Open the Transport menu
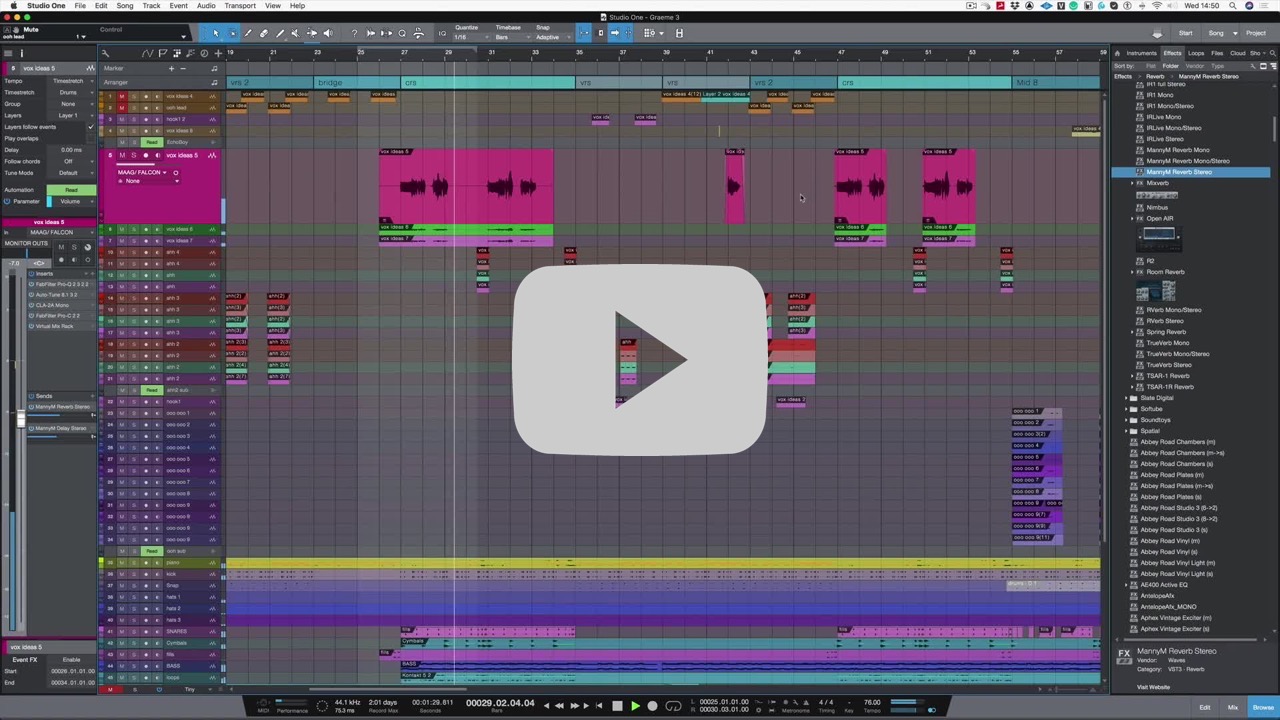 click(240, 6)
